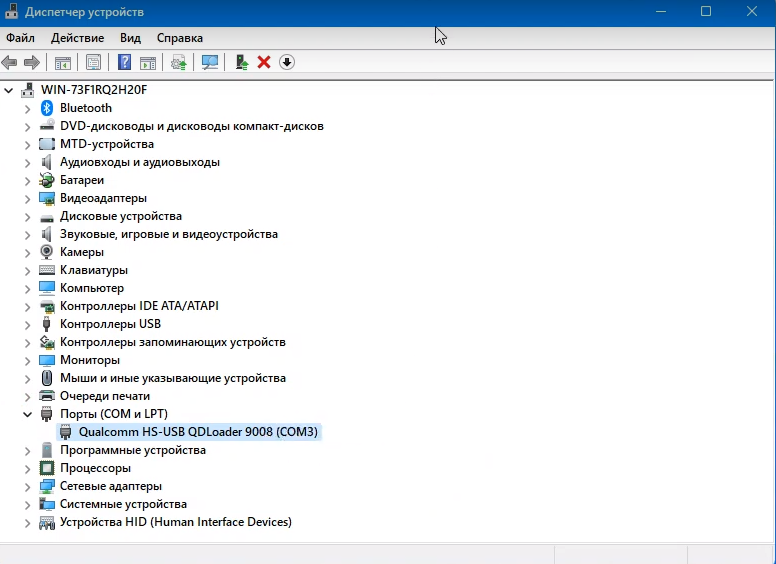Maximize the Диспетчер устройств window
Screen dimensions: 776x564
pos(706,11)
